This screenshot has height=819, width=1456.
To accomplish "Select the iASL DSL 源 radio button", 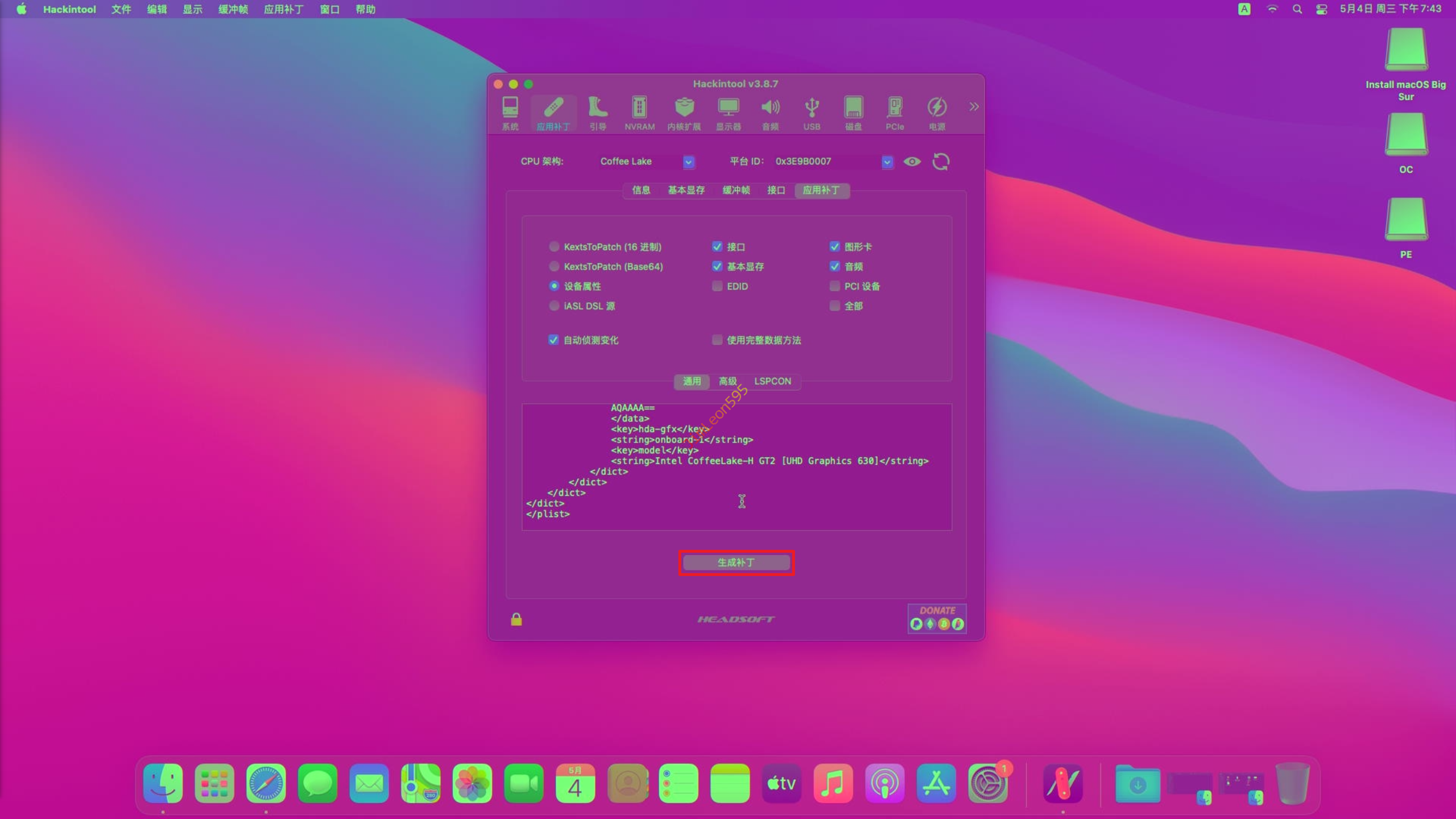I will click(x=554, y=306).
